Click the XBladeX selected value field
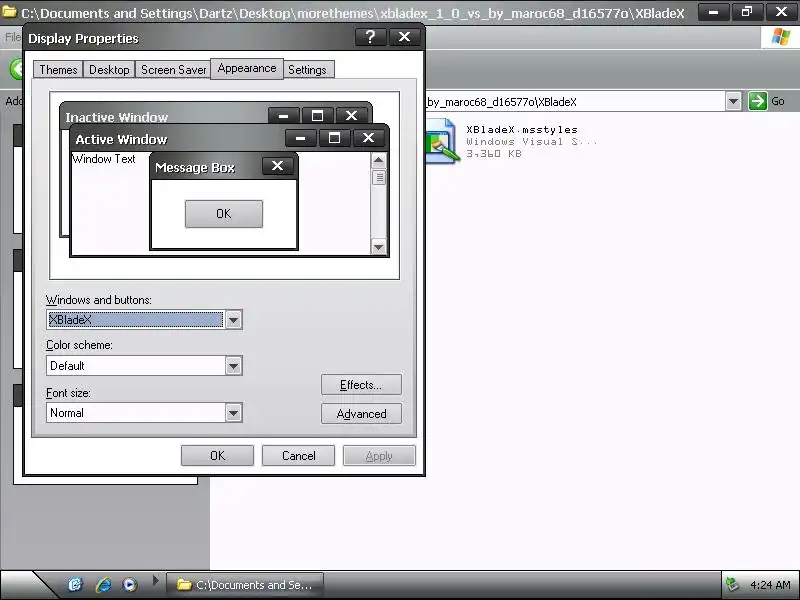 (x=135, y=320)
